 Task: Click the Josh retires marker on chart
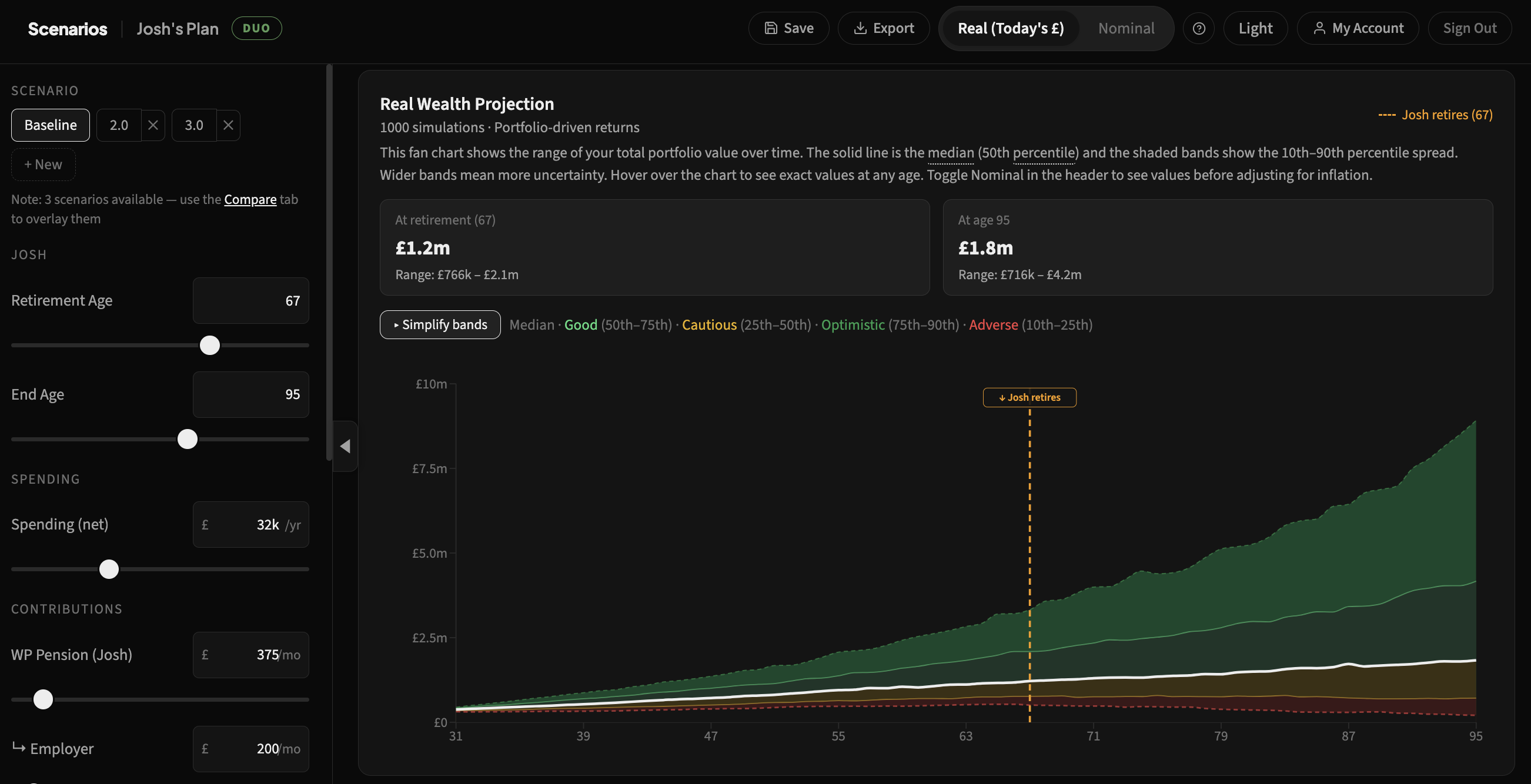pyautogui.click(x=1029, y=397)
